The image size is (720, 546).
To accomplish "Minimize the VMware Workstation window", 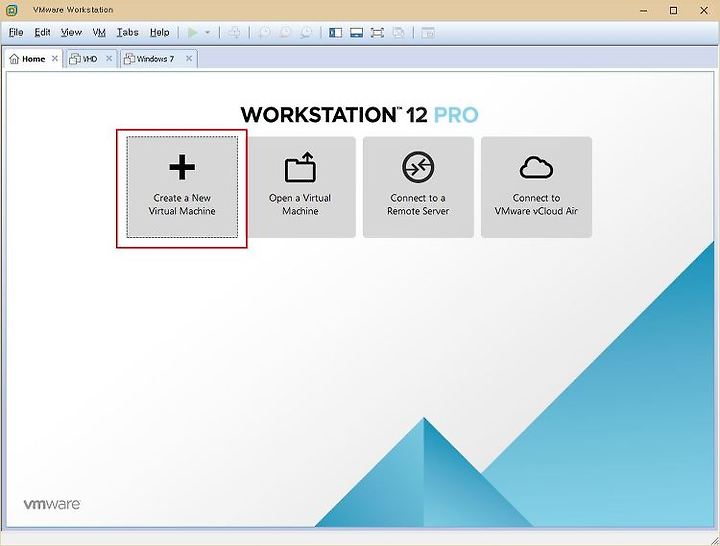I will [x=644, y=10].
